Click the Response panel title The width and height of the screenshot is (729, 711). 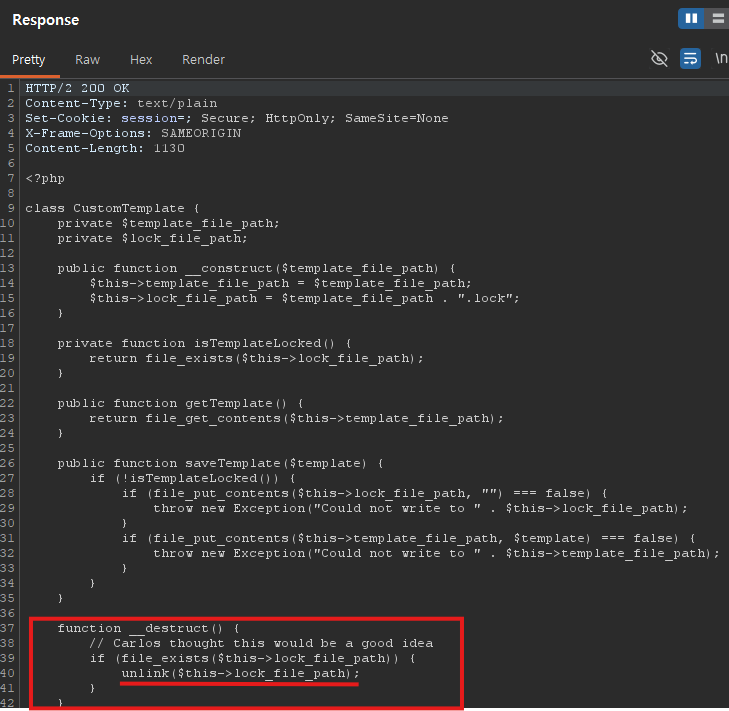coord(46,20)
